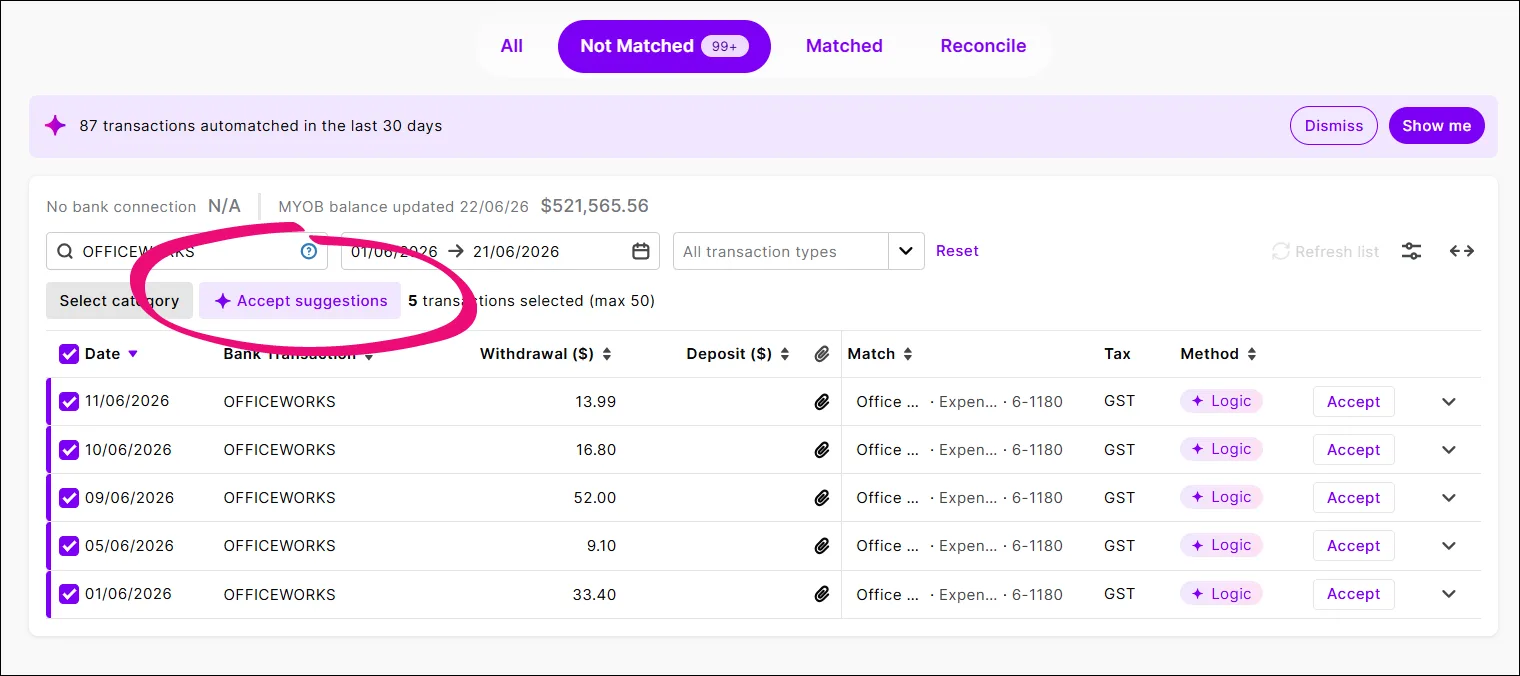Sort by the Match column
Screen dimensions: 1520x676
pos(880,354)
